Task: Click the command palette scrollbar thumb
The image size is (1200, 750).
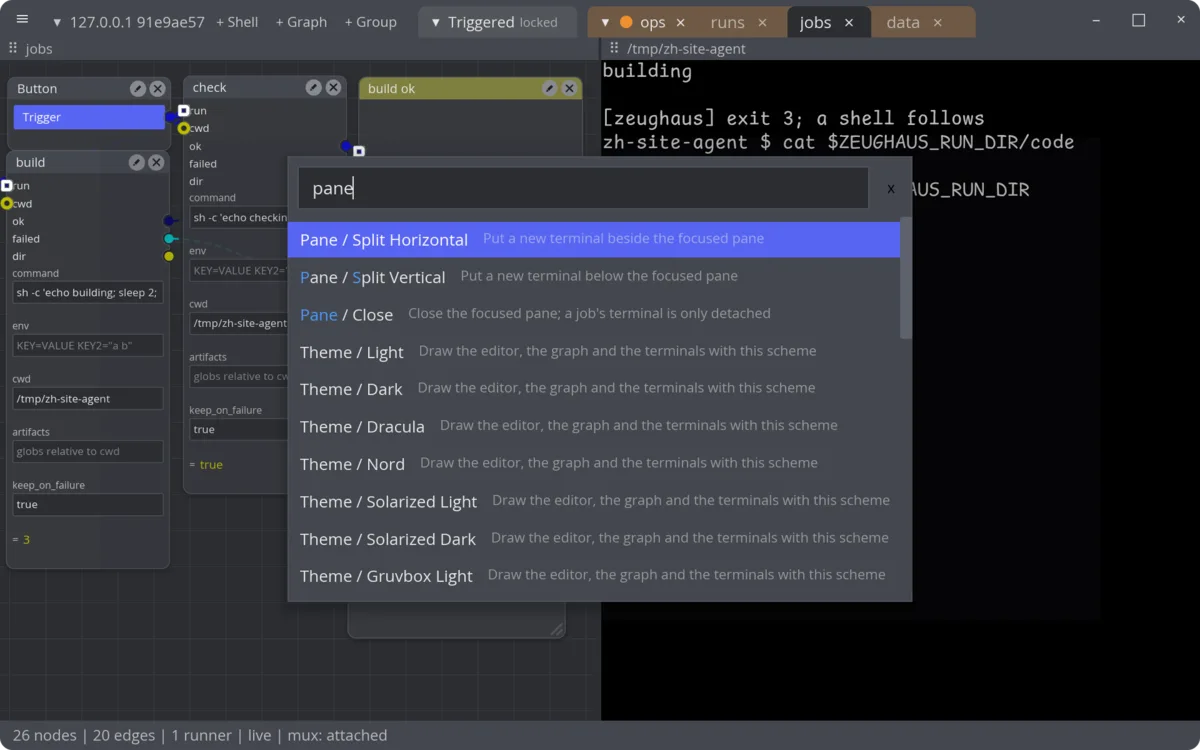Action: coord(906,278)
